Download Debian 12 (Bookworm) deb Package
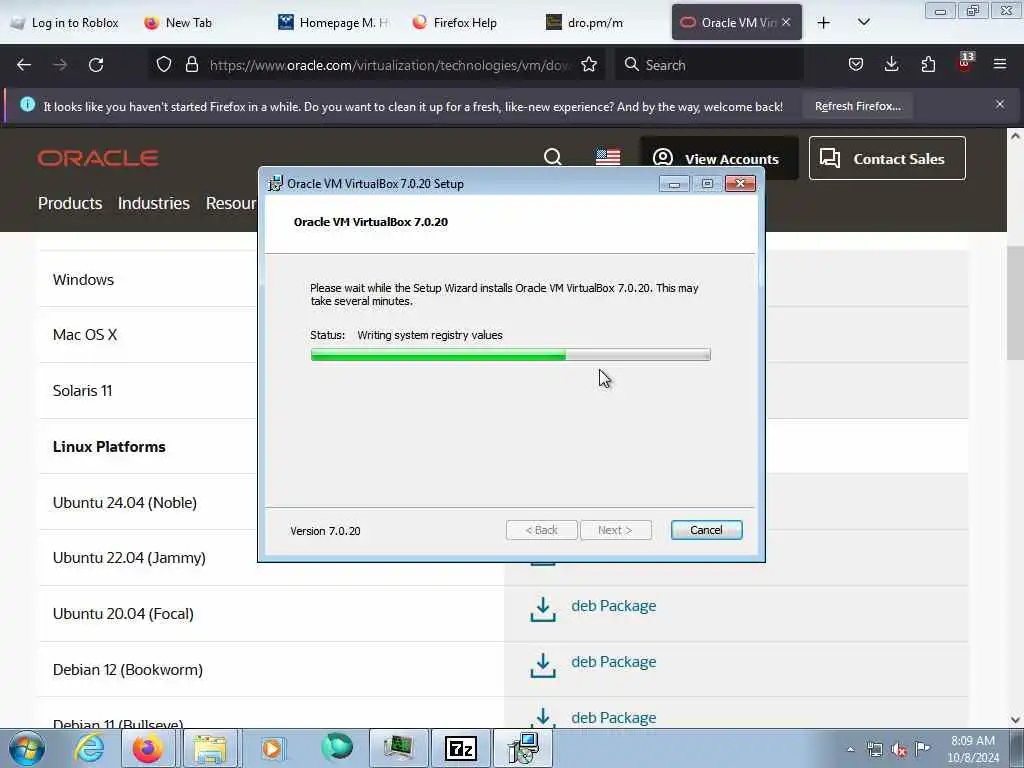This screenshot has width=1024, height=768. (613, 662)
